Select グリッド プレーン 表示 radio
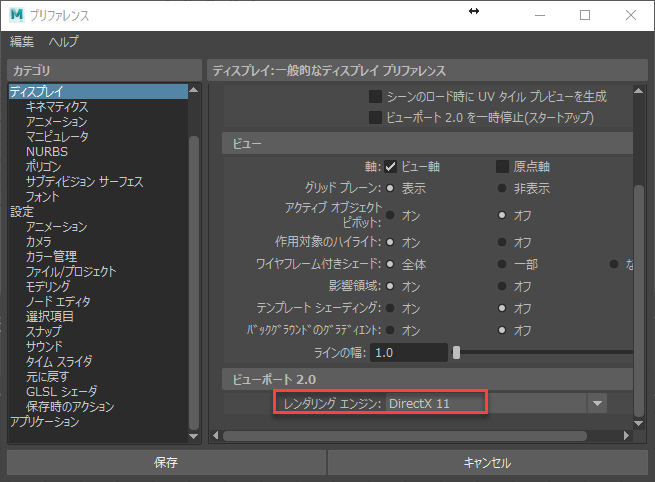 (x=390, y=188)
